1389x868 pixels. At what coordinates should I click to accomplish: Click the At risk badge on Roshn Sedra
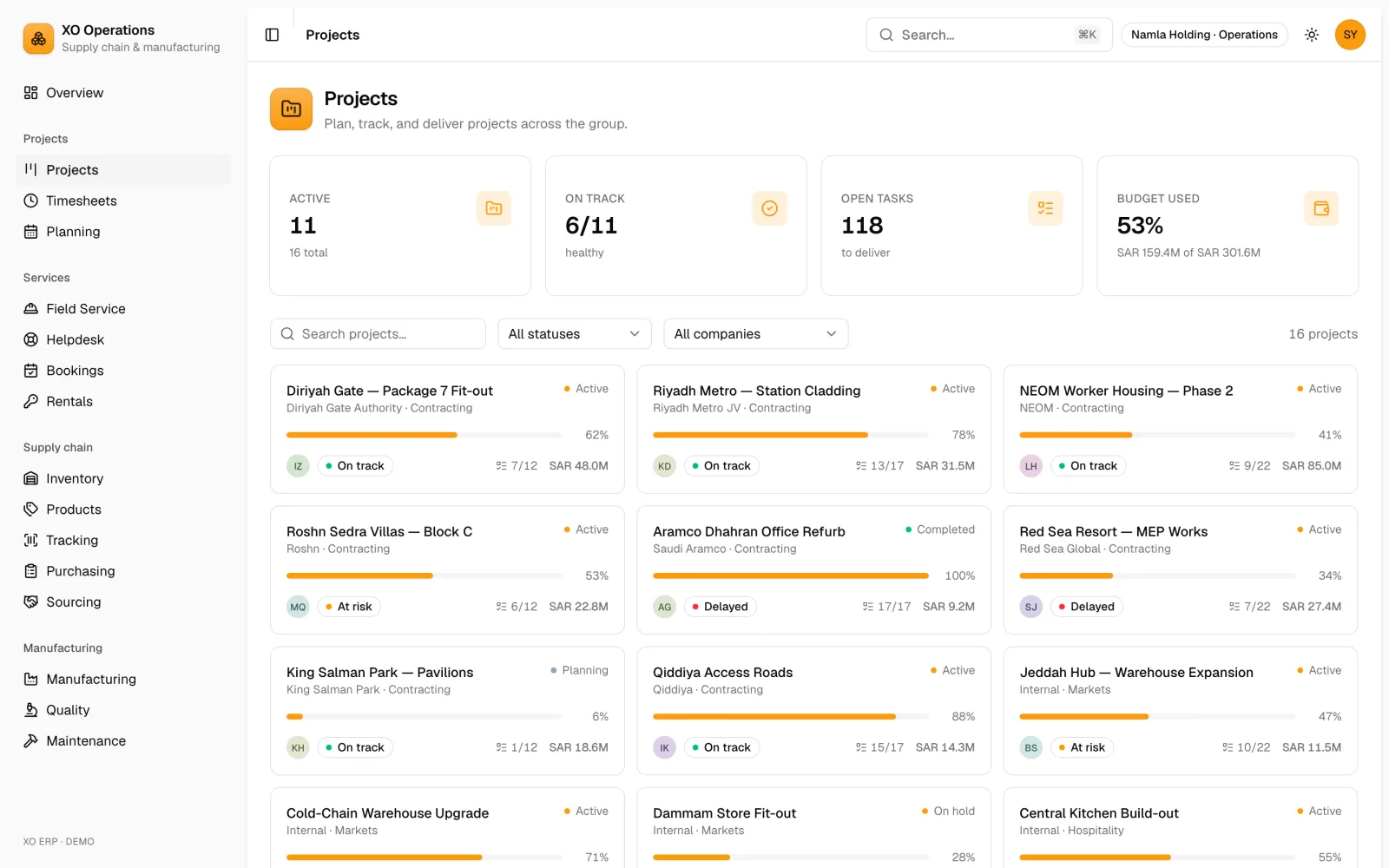click(349, 607)
